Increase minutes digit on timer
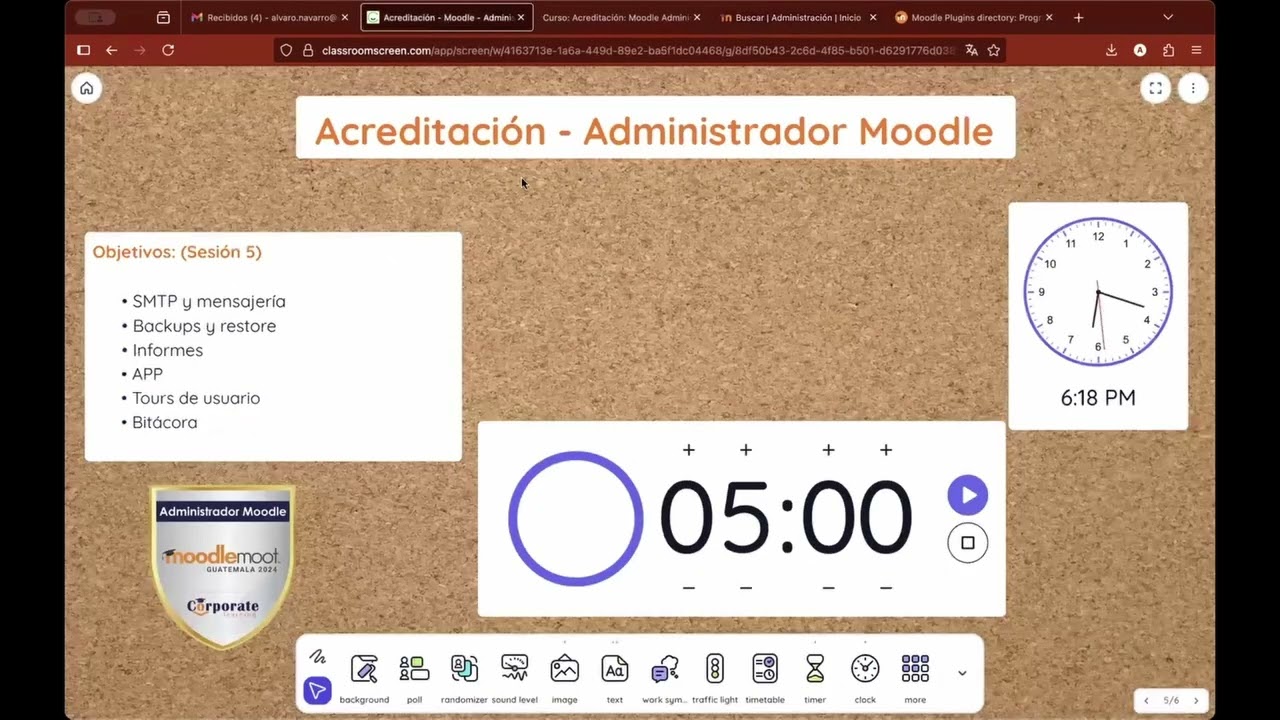The height and width of the screenshot is (720, 1280). click(746, 451)
